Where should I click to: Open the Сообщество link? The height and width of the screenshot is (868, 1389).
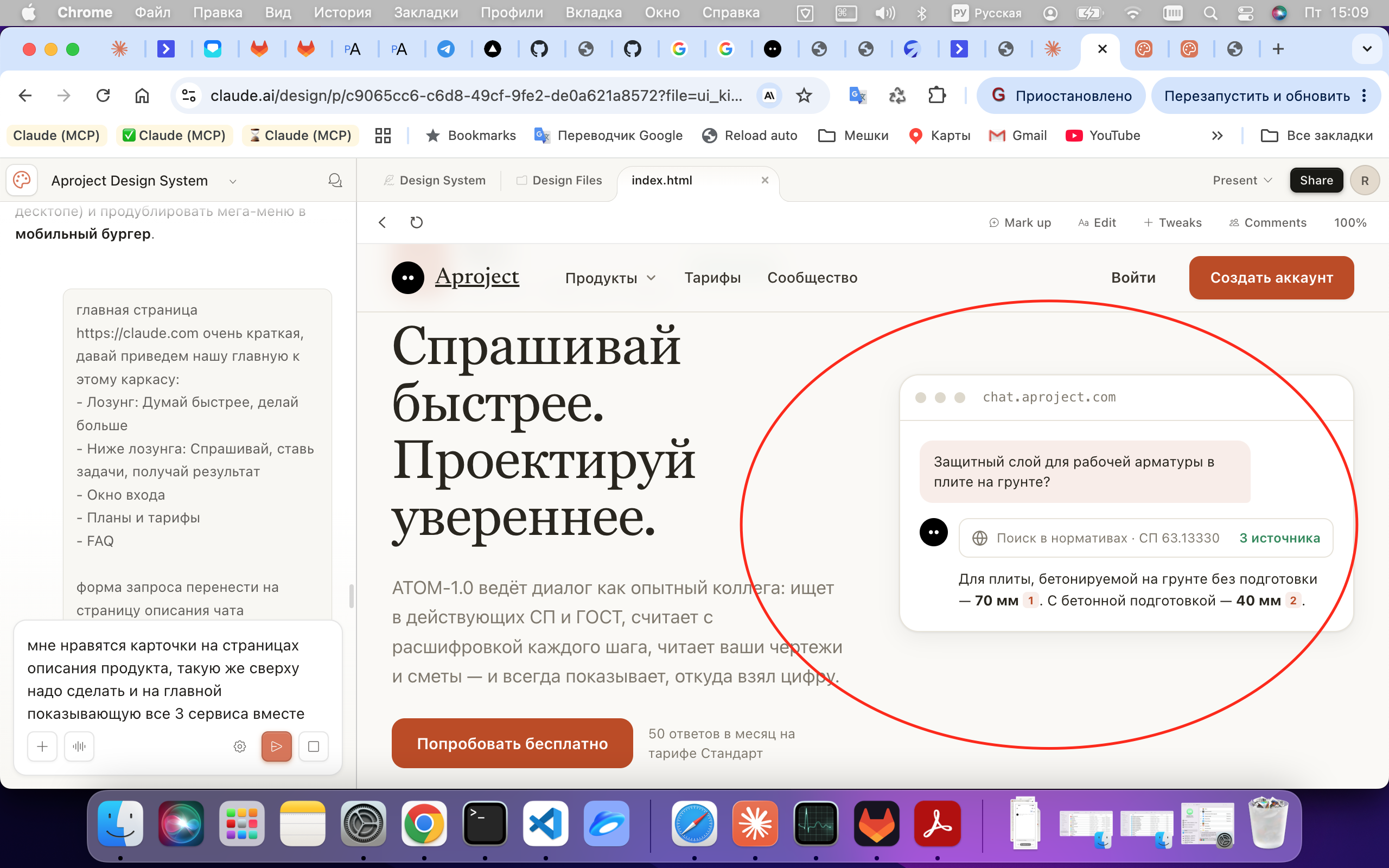coord(812,278)
